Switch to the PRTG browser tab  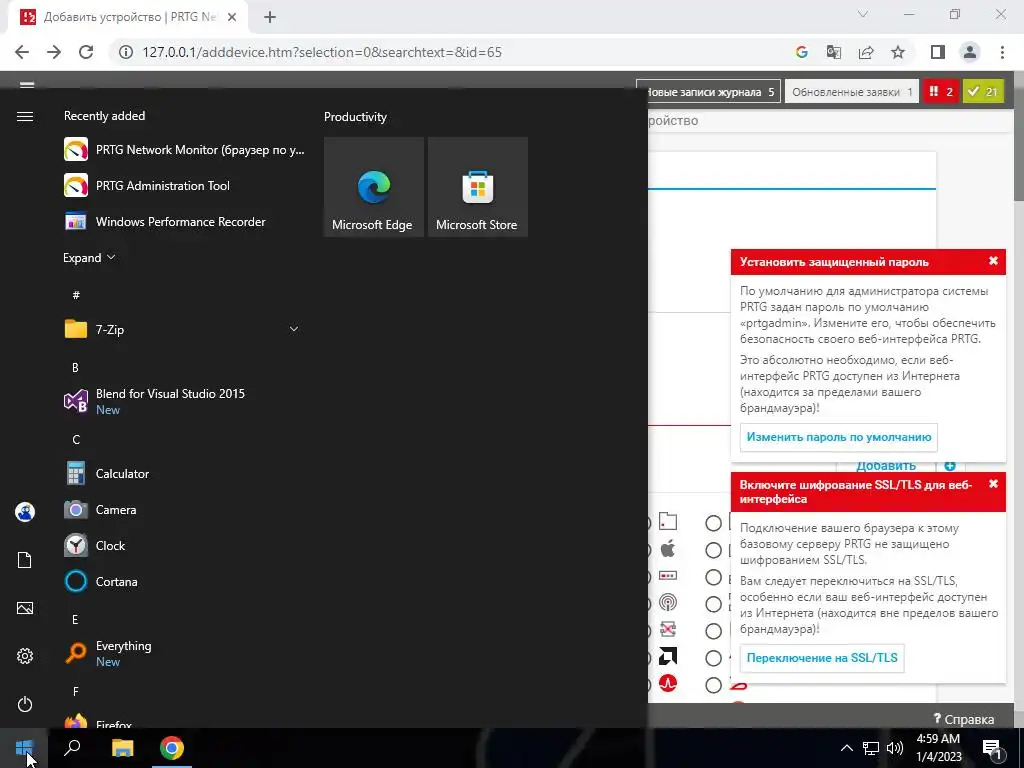pyautogui.click(x=128, y=17)
